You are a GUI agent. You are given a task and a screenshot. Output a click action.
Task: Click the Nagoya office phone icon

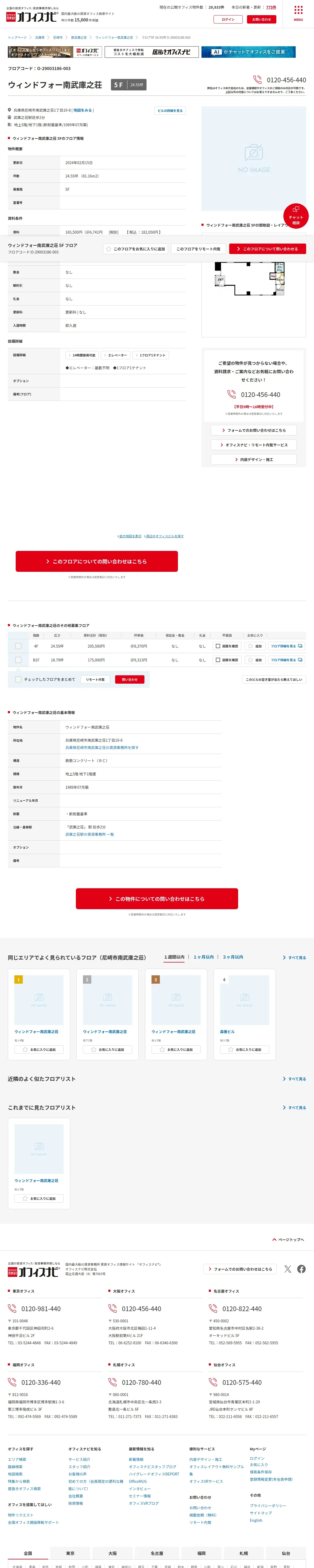(213, 1309)
